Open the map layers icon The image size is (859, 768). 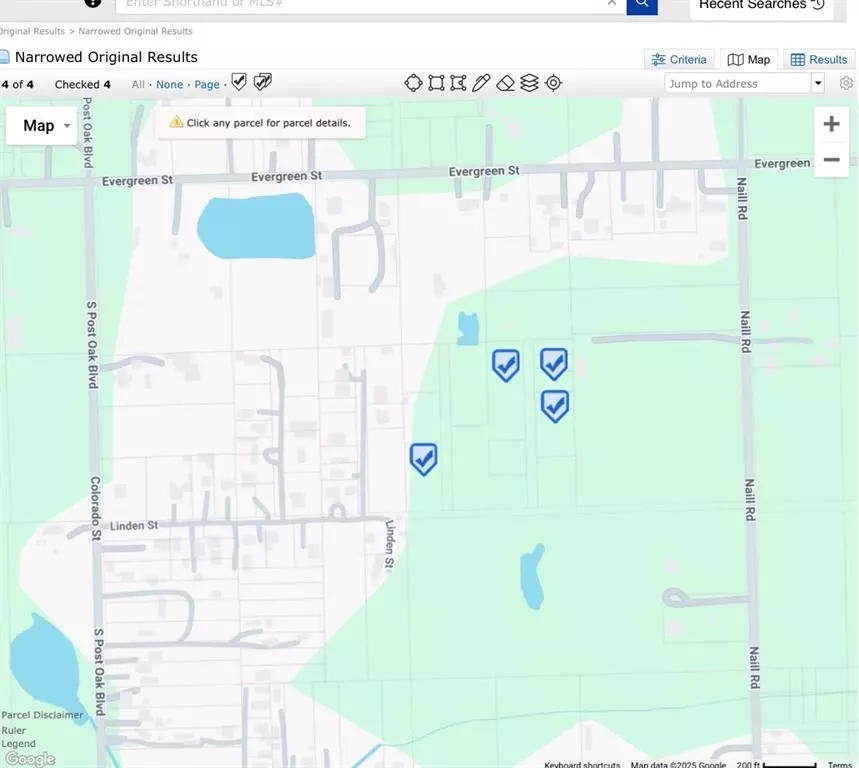pyautogui.click(x=529, y=83)
